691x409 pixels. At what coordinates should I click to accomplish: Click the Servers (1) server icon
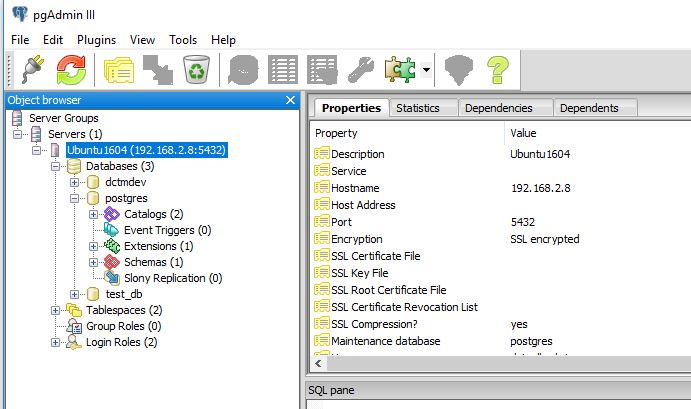[x=37, y=134]
